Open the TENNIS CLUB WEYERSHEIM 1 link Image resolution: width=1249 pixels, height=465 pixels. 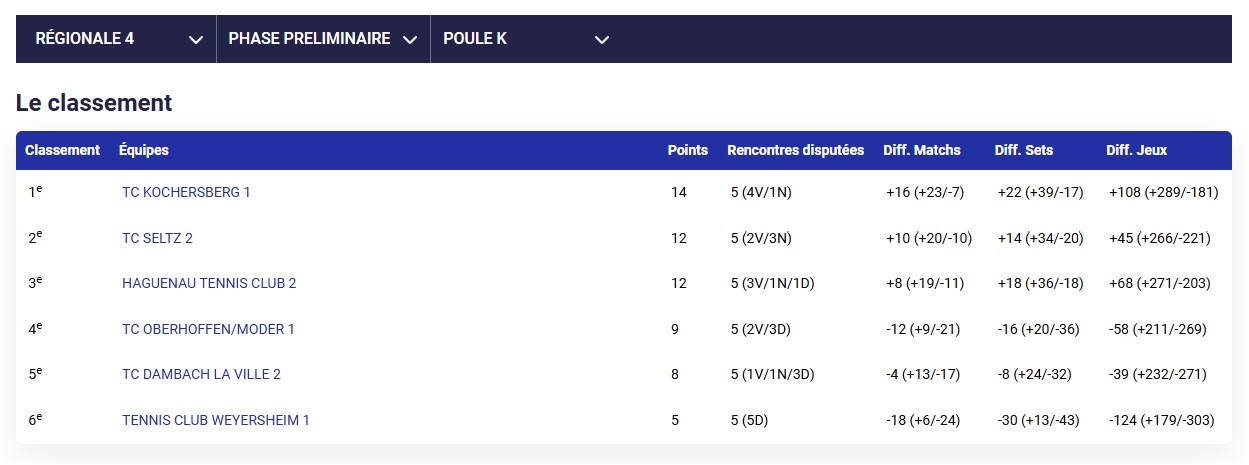[216, 420]
